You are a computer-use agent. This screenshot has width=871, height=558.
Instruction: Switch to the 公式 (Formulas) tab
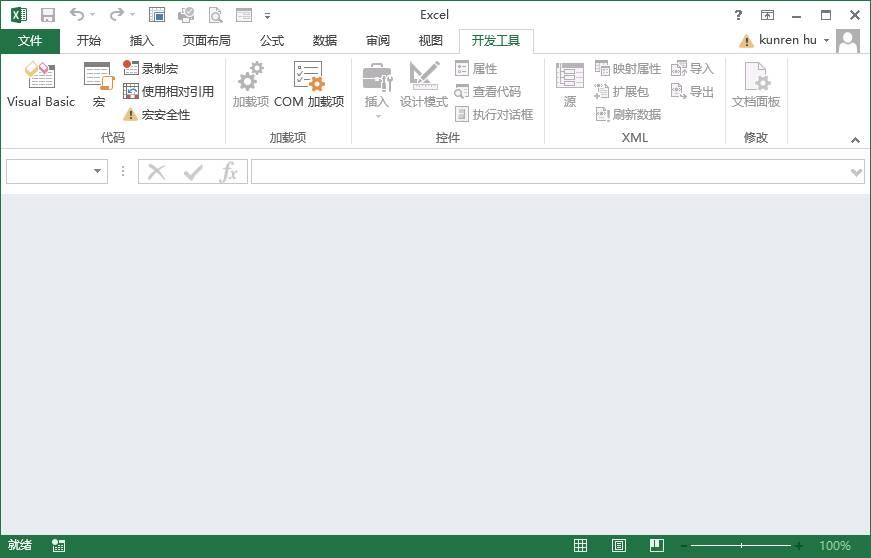click(x=271, y=41)
